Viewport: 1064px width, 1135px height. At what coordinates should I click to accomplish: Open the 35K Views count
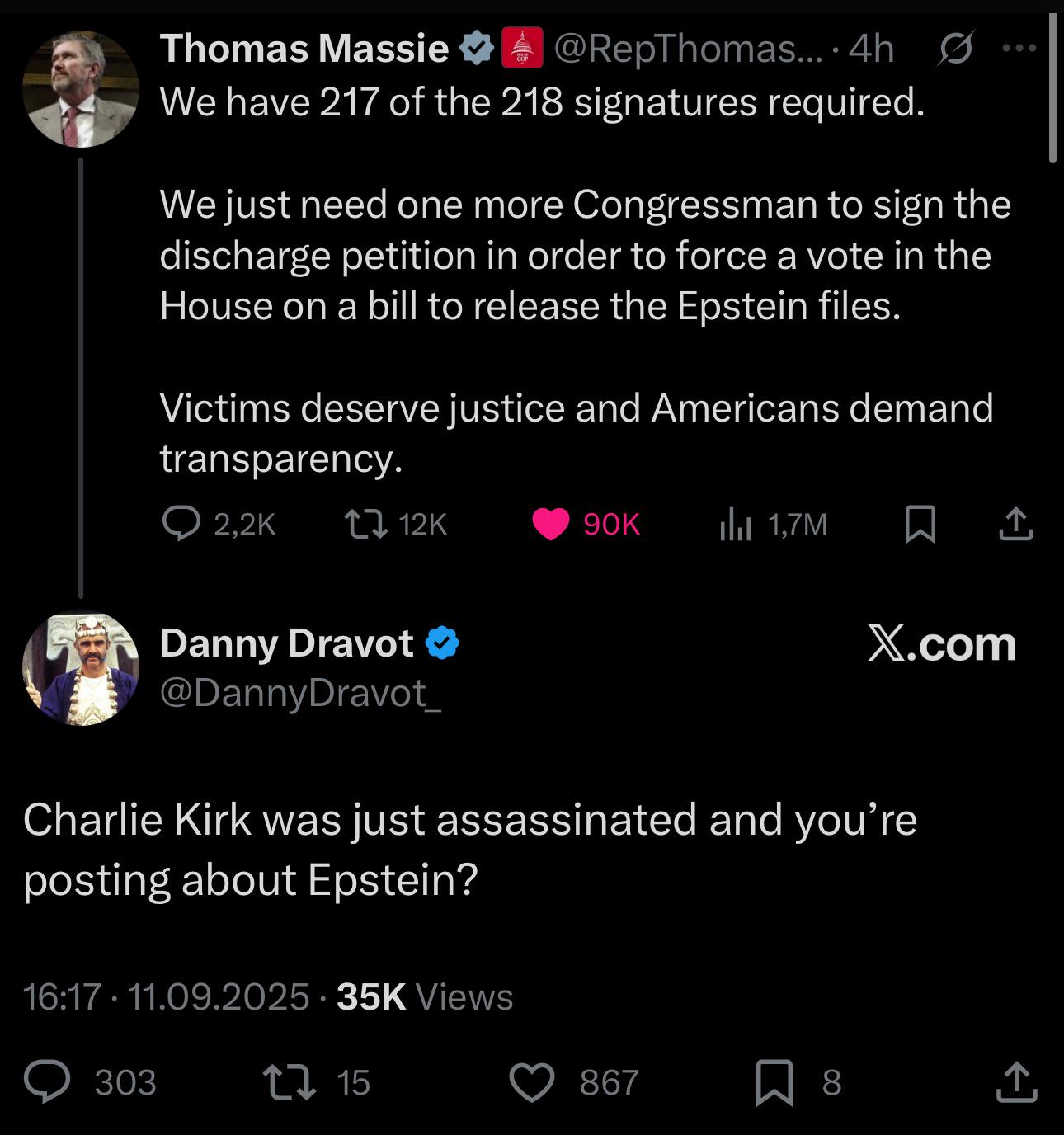coord(425,996)
